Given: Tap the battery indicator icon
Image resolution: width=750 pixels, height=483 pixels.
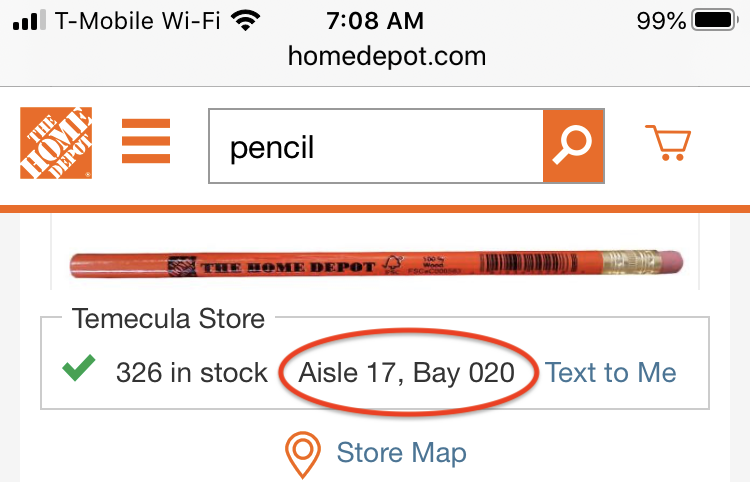Looking at the screenshot, I should coord(715,21).
